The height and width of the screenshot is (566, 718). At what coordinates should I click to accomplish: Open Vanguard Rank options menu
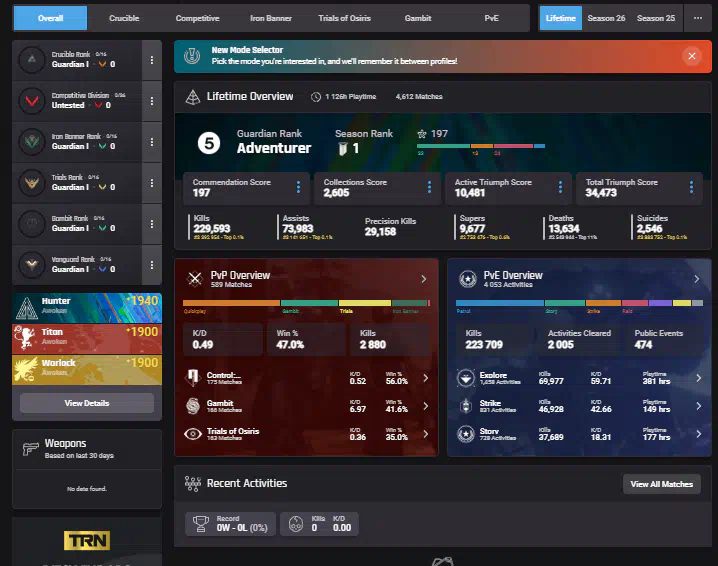pos(152,265)
